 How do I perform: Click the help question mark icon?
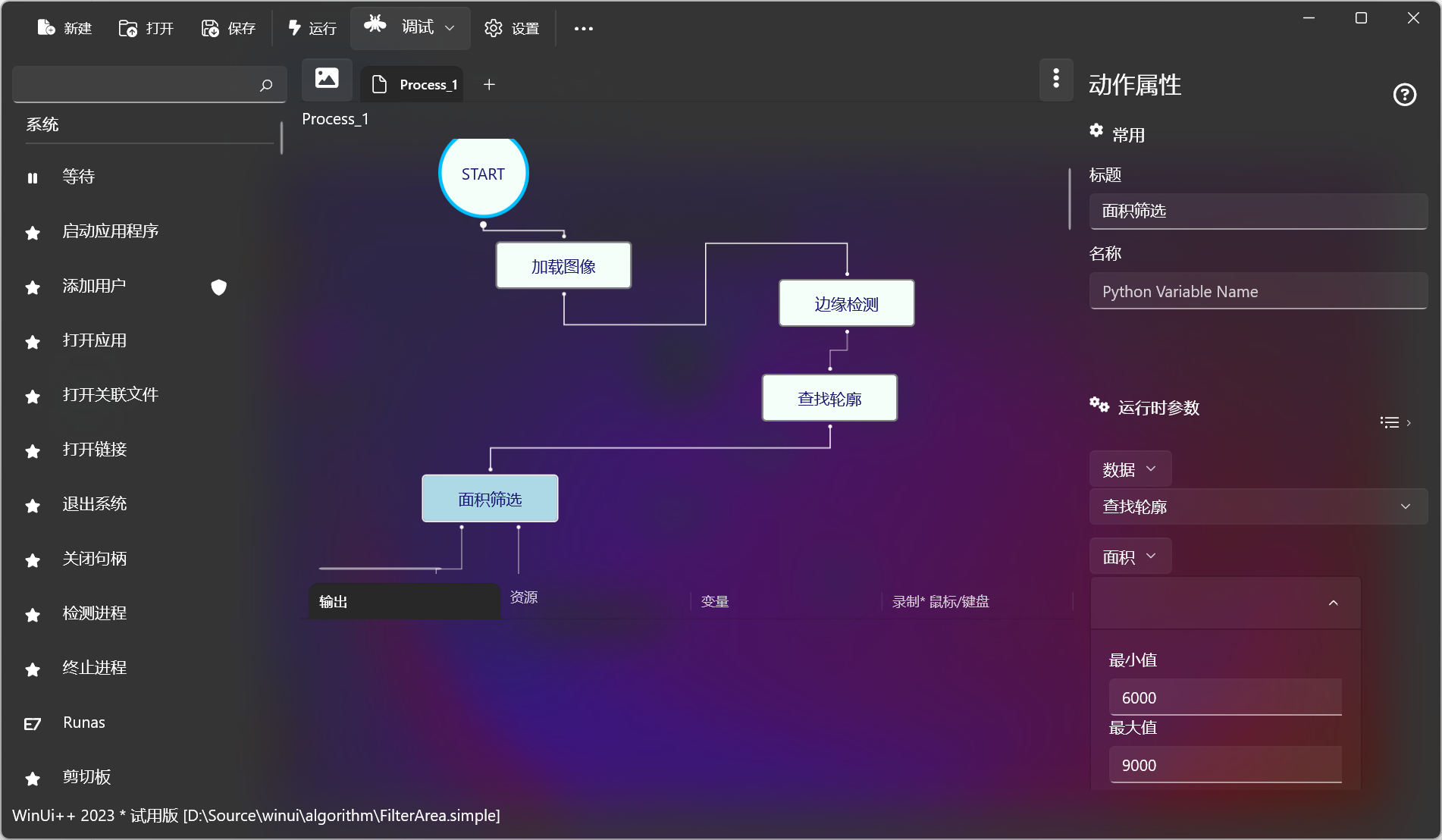coord(1404,95)
